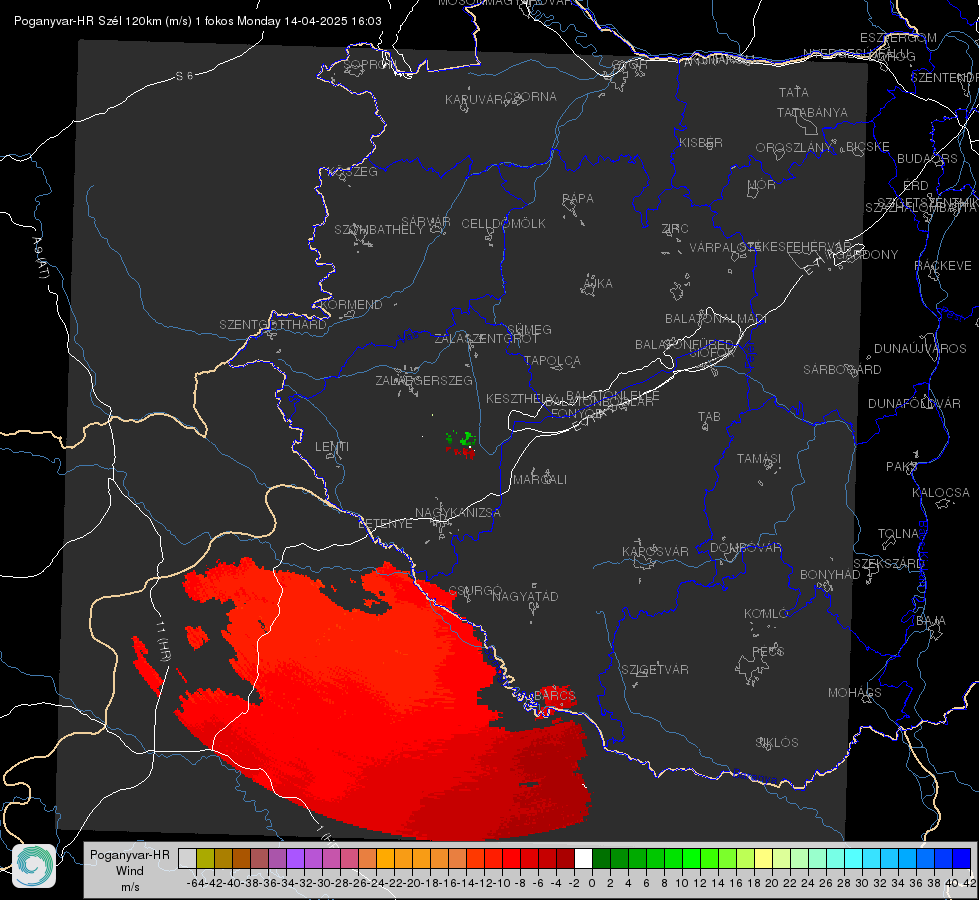979x900 pixels.
Task: Click the -64 value on legend scale
Action: tap(195, 883)
